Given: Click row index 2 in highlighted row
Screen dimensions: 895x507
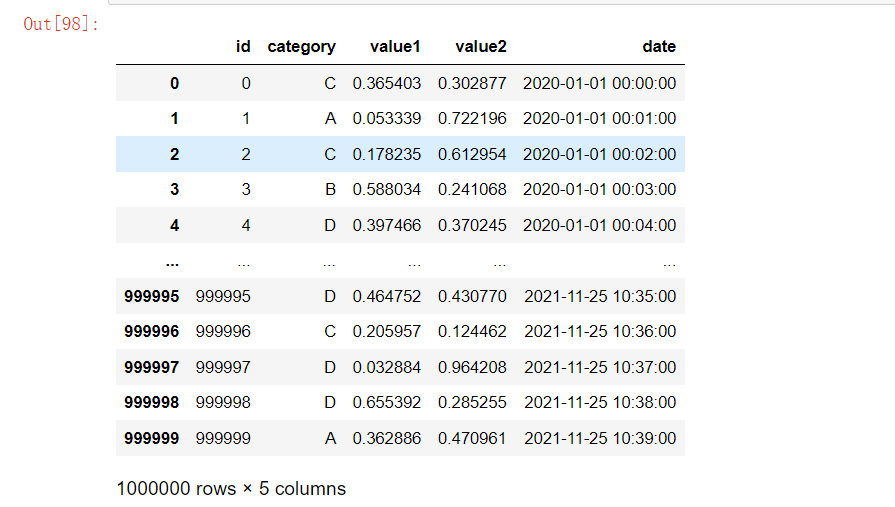Looking at the screenshot, I should tap(175, 154).
